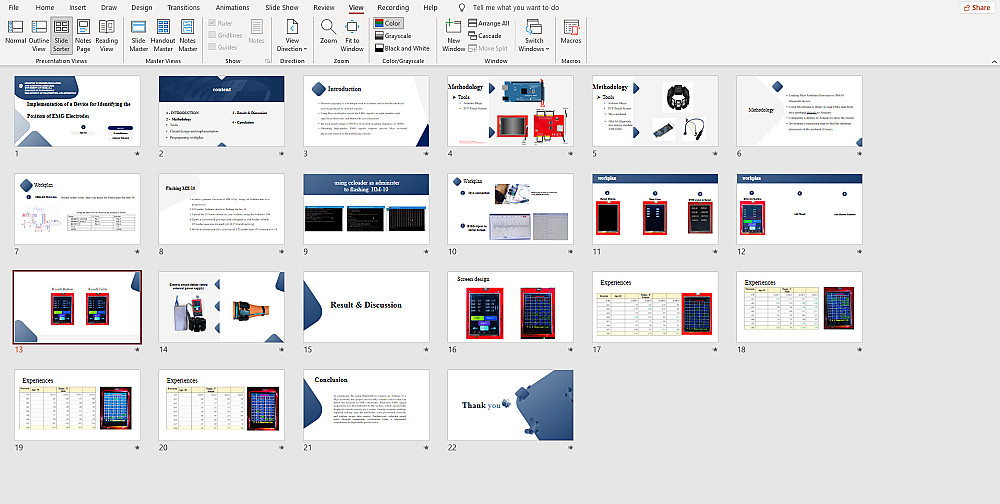Image resolution: width=1000 pixels, height=504 pixels.
Task: Open Notes Page view
Action: coord(83,34)
